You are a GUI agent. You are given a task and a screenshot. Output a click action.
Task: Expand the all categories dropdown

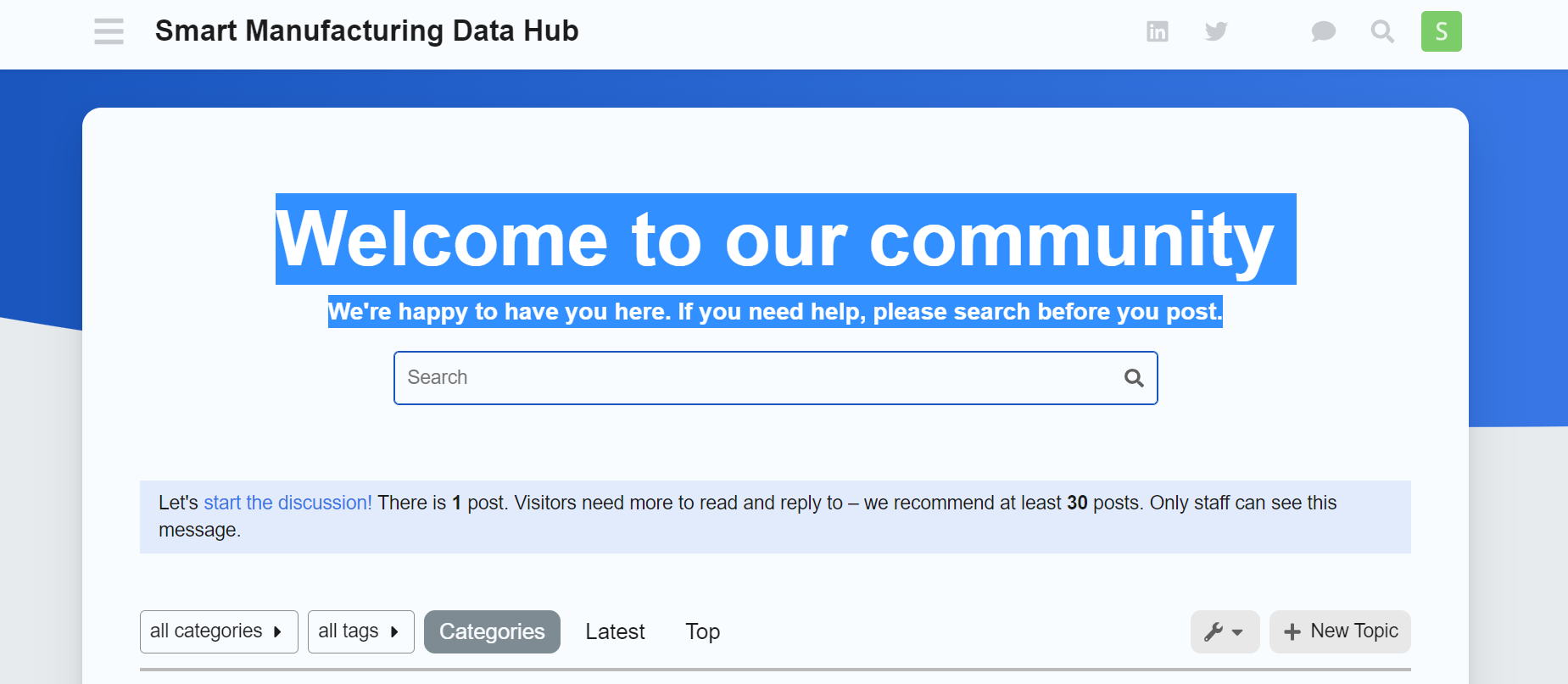(x=218, y=631)
